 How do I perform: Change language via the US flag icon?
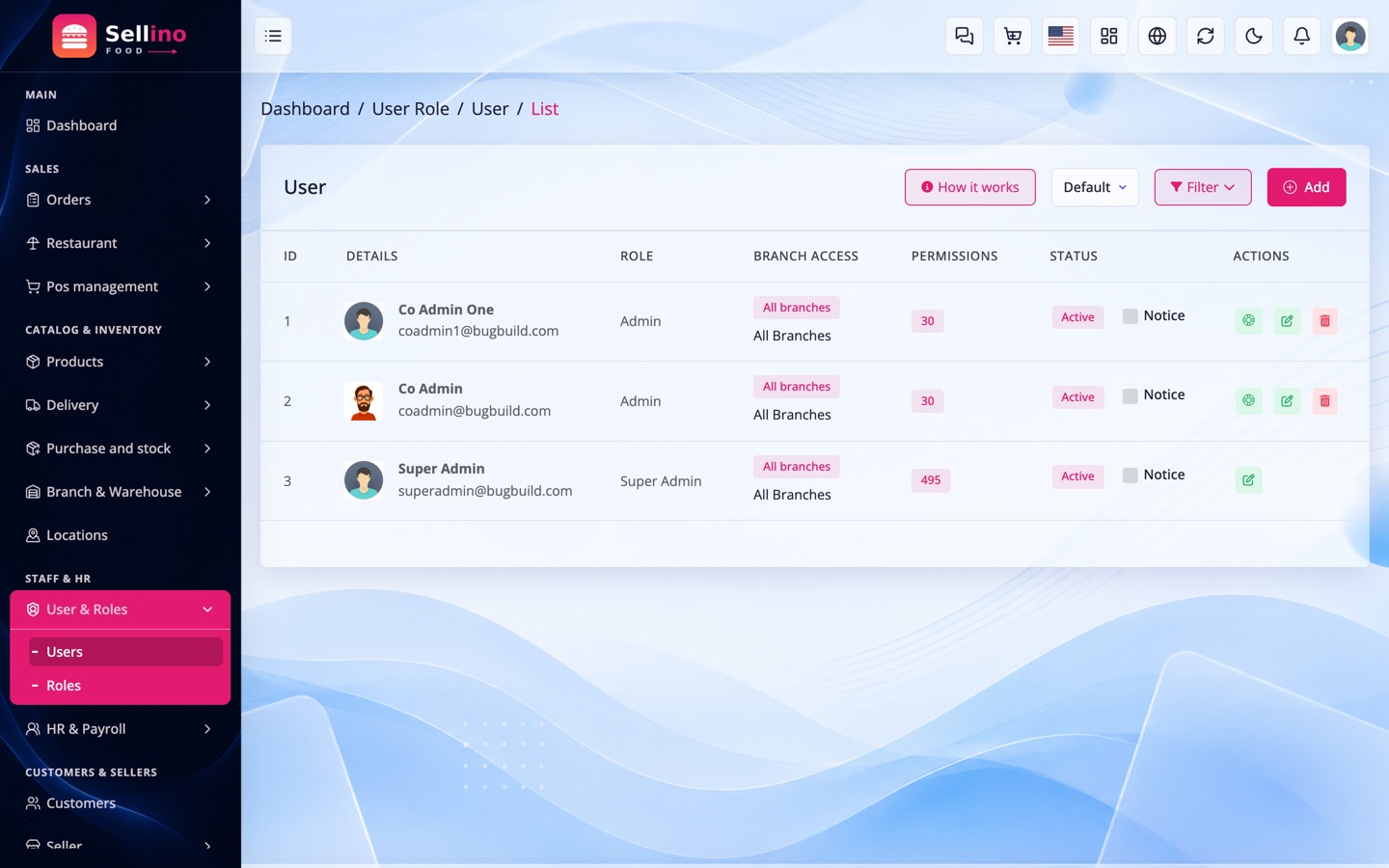1061,36
